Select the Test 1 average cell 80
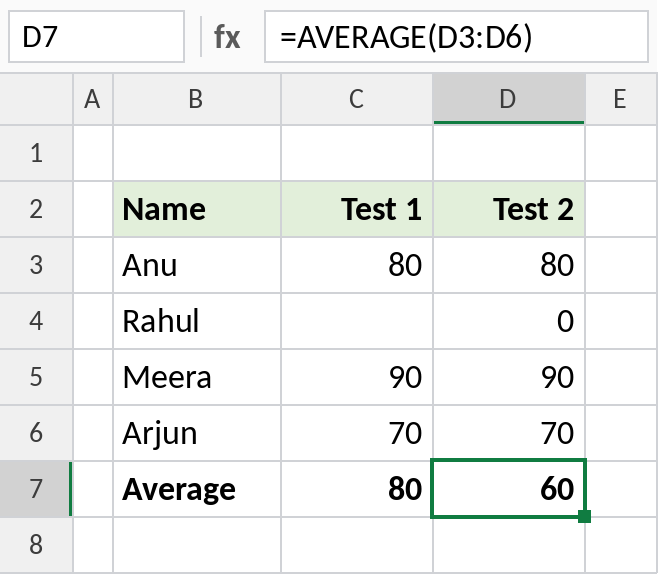 (x=357, y=489)
